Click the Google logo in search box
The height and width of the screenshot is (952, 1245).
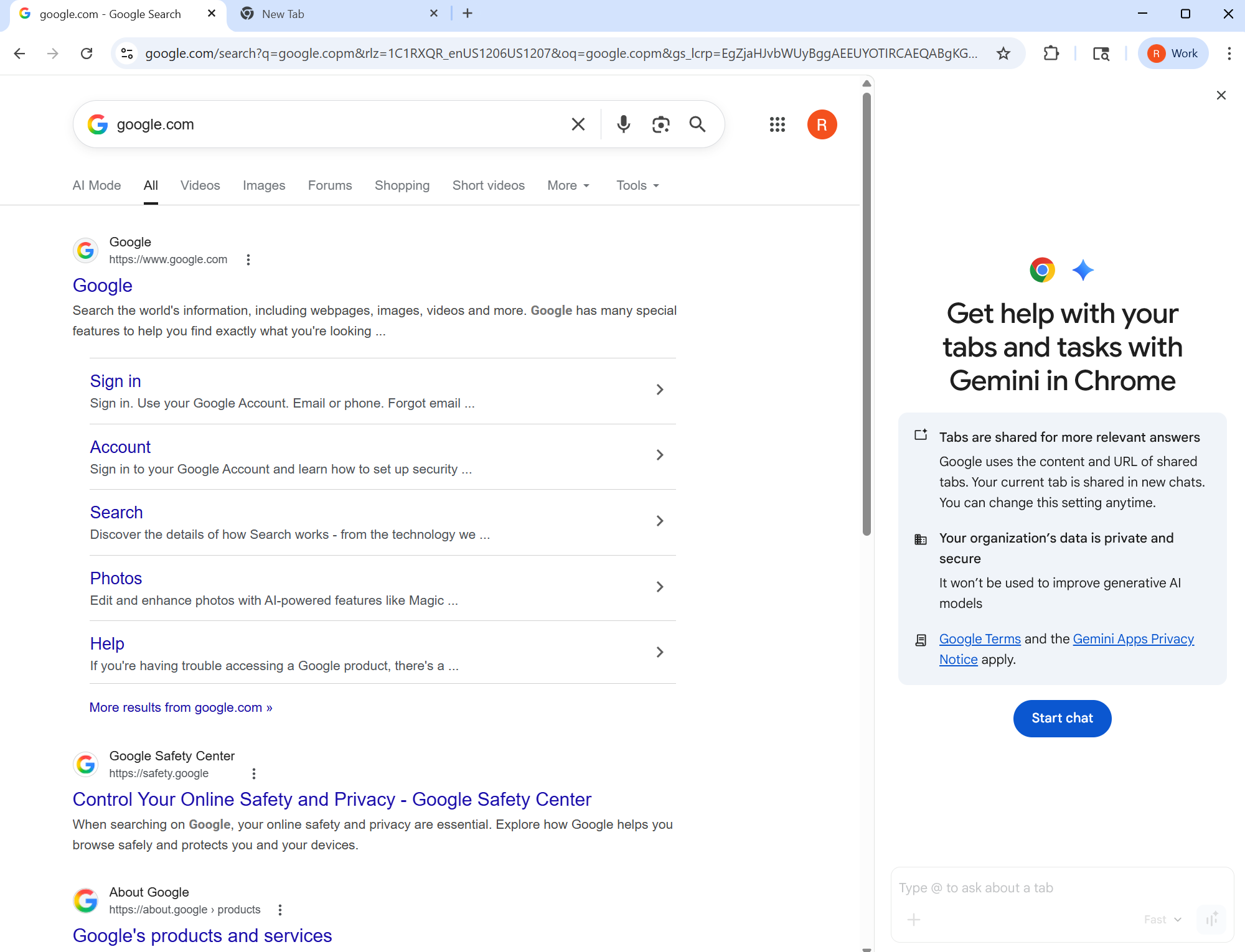[x=98, y=124]
